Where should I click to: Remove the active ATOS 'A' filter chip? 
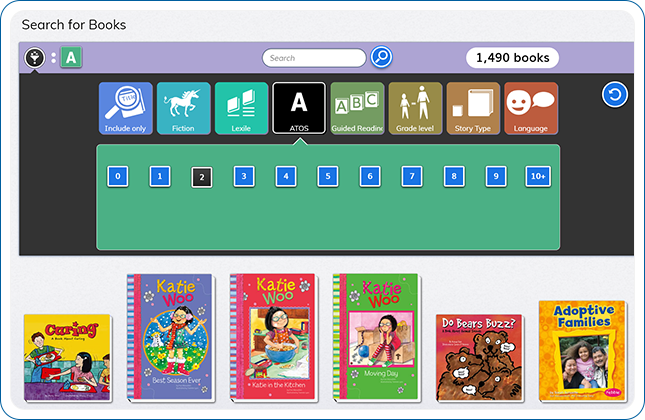(71, 57)
